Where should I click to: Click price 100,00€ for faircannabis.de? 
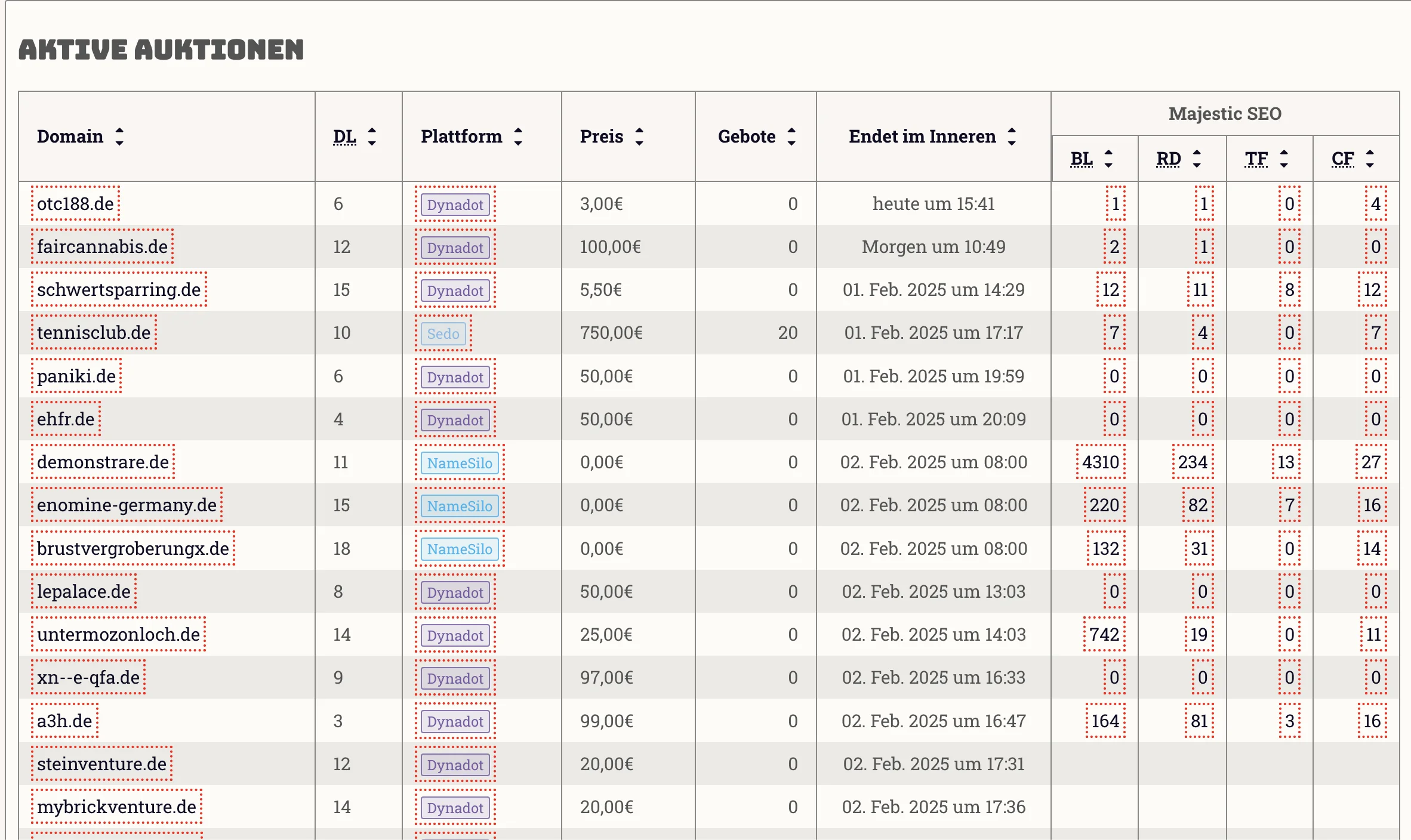[x=611, y=246]
